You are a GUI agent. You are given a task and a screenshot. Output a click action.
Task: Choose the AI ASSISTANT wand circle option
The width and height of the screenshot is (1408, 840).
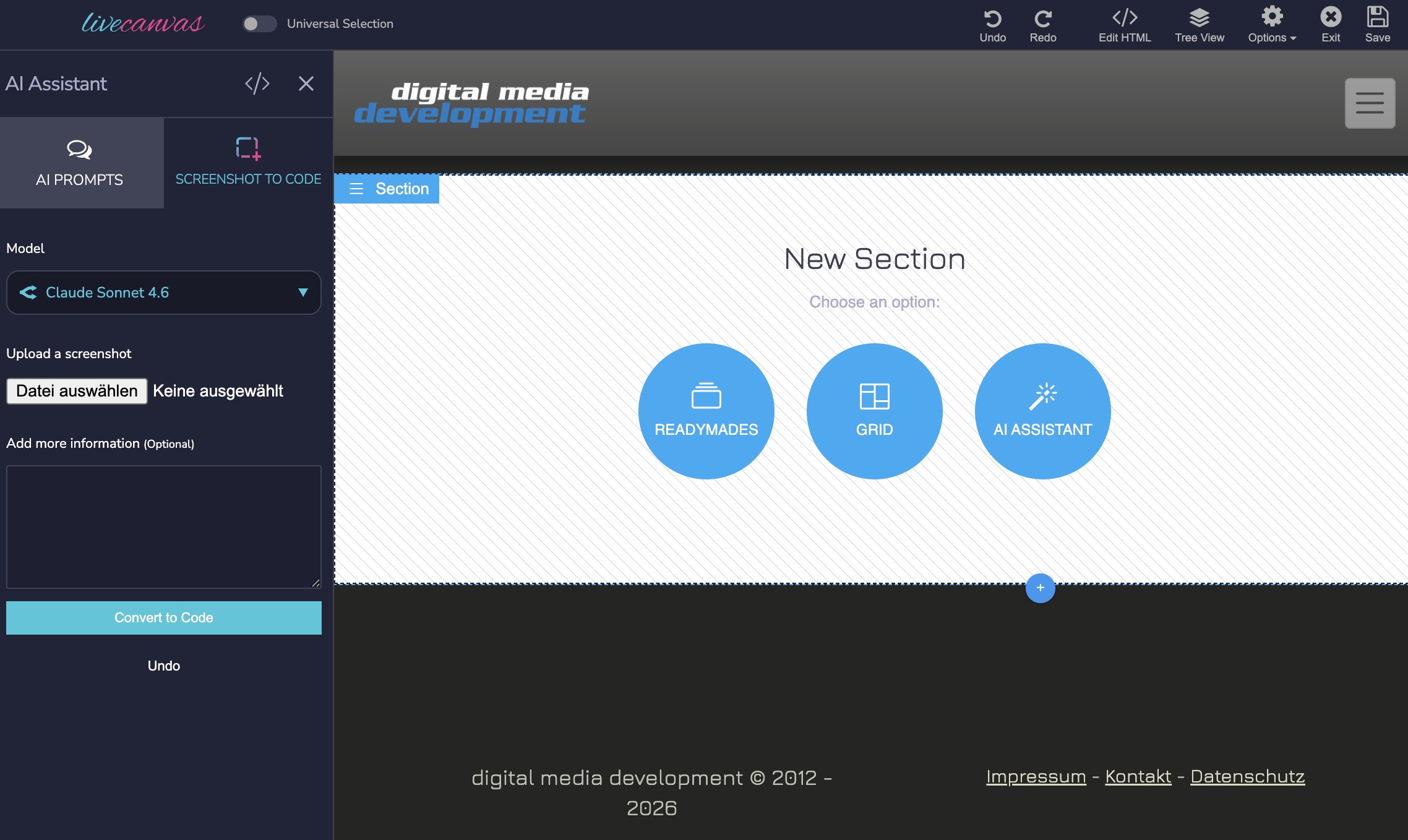pyautogui.click(x=1043, y=411)
